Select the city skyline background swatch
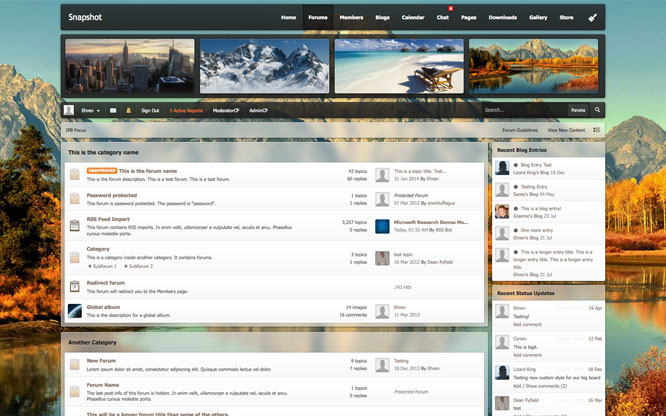Viewport: 666px width, 416px height. pyautogui.click(x=130, y=65)
